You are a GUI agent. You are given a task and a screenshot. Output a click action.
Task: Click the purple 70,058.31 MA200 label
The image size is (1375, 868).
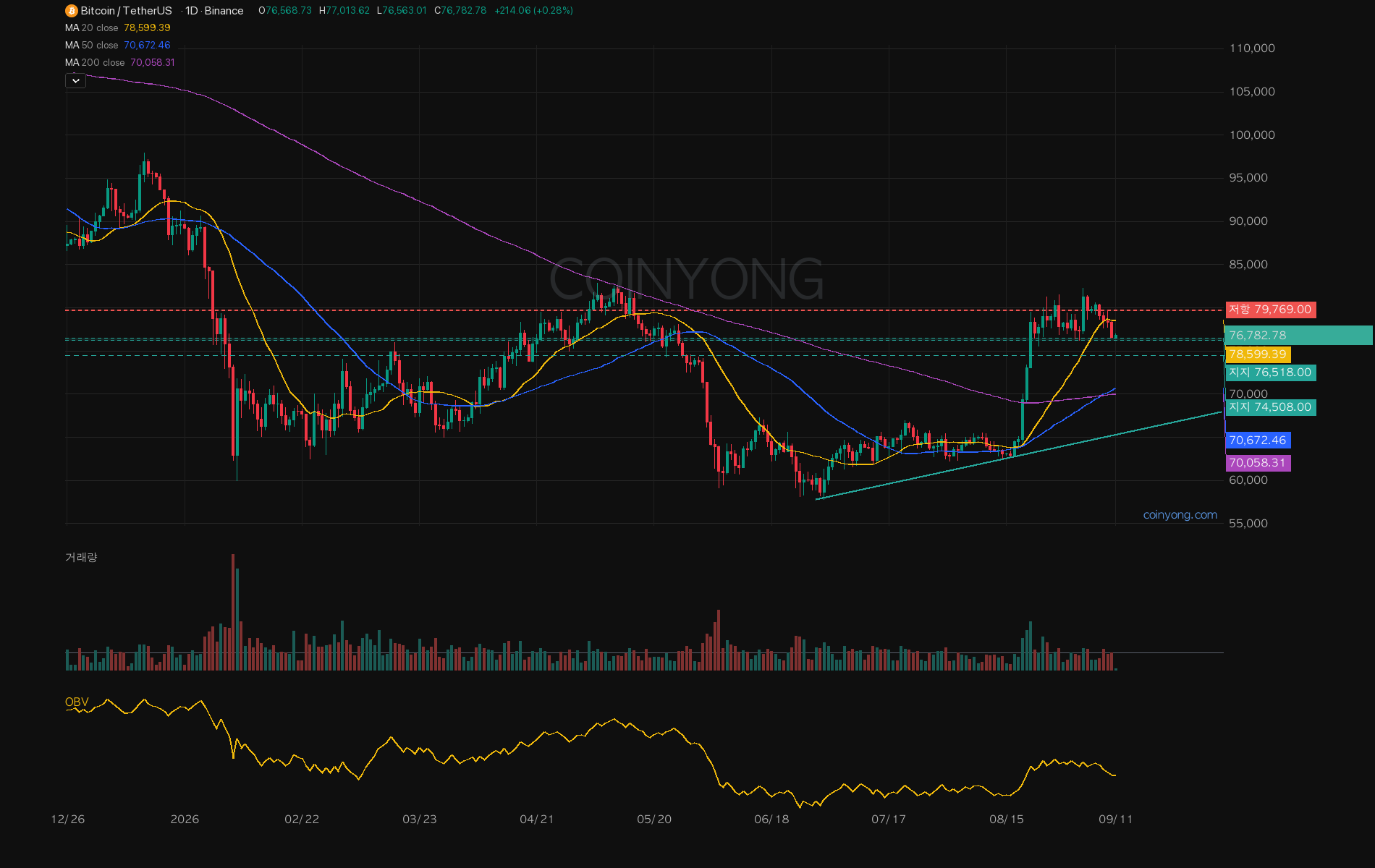coord(1258,463)
